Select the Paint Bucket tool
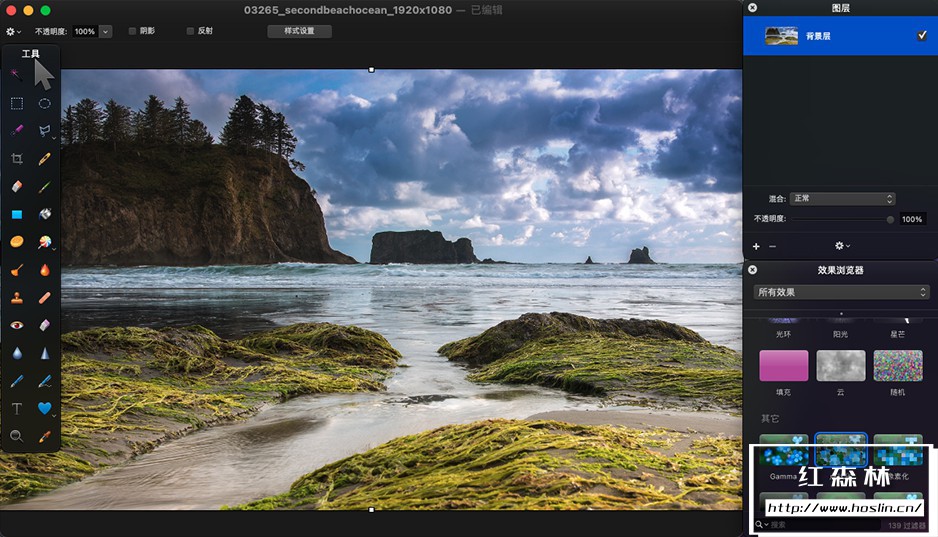Image resolution: width=938 pixels, height=537 pixels. [x=44, y=214]
